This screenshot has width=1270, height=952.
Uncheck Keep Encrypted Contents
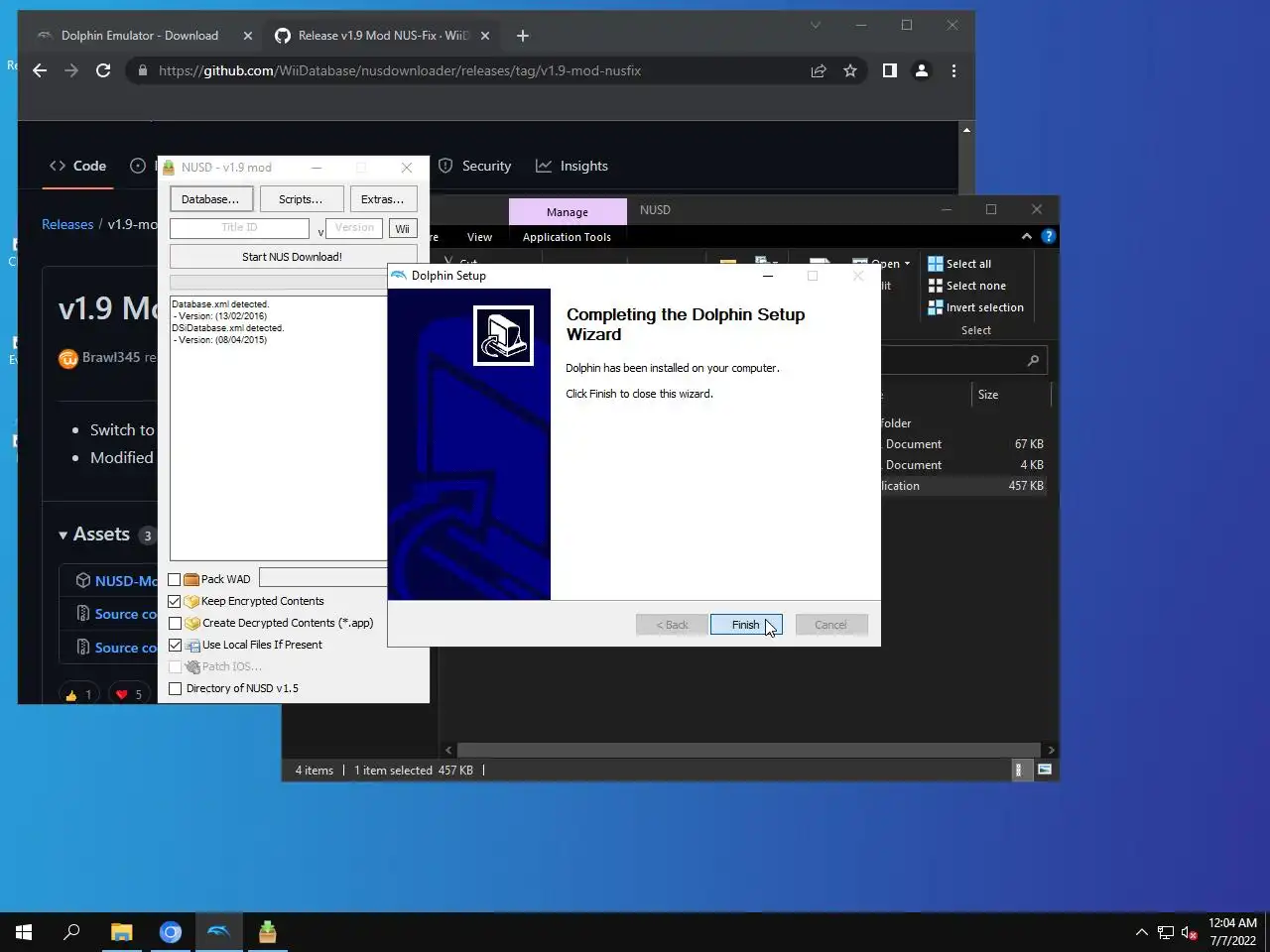pyautogui.click(x=175, y=601)
